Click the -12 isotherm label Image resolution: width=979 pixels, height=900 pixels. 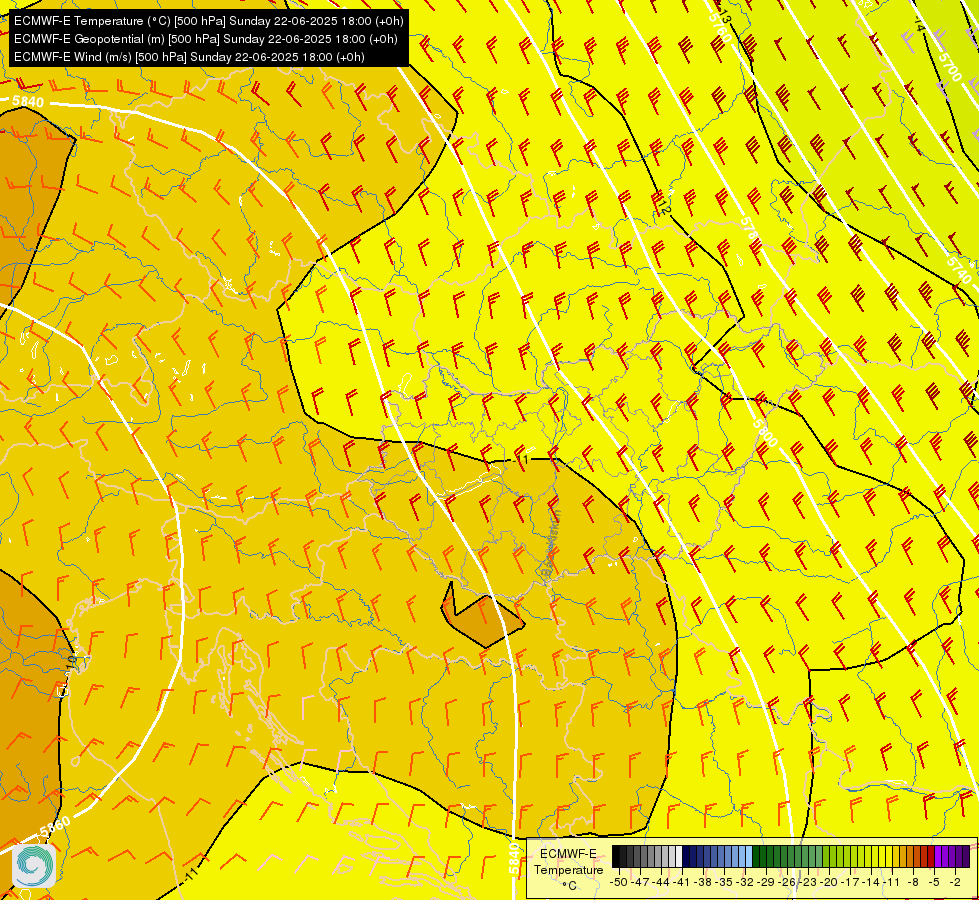pyautogui.click(x=663, y=207)
